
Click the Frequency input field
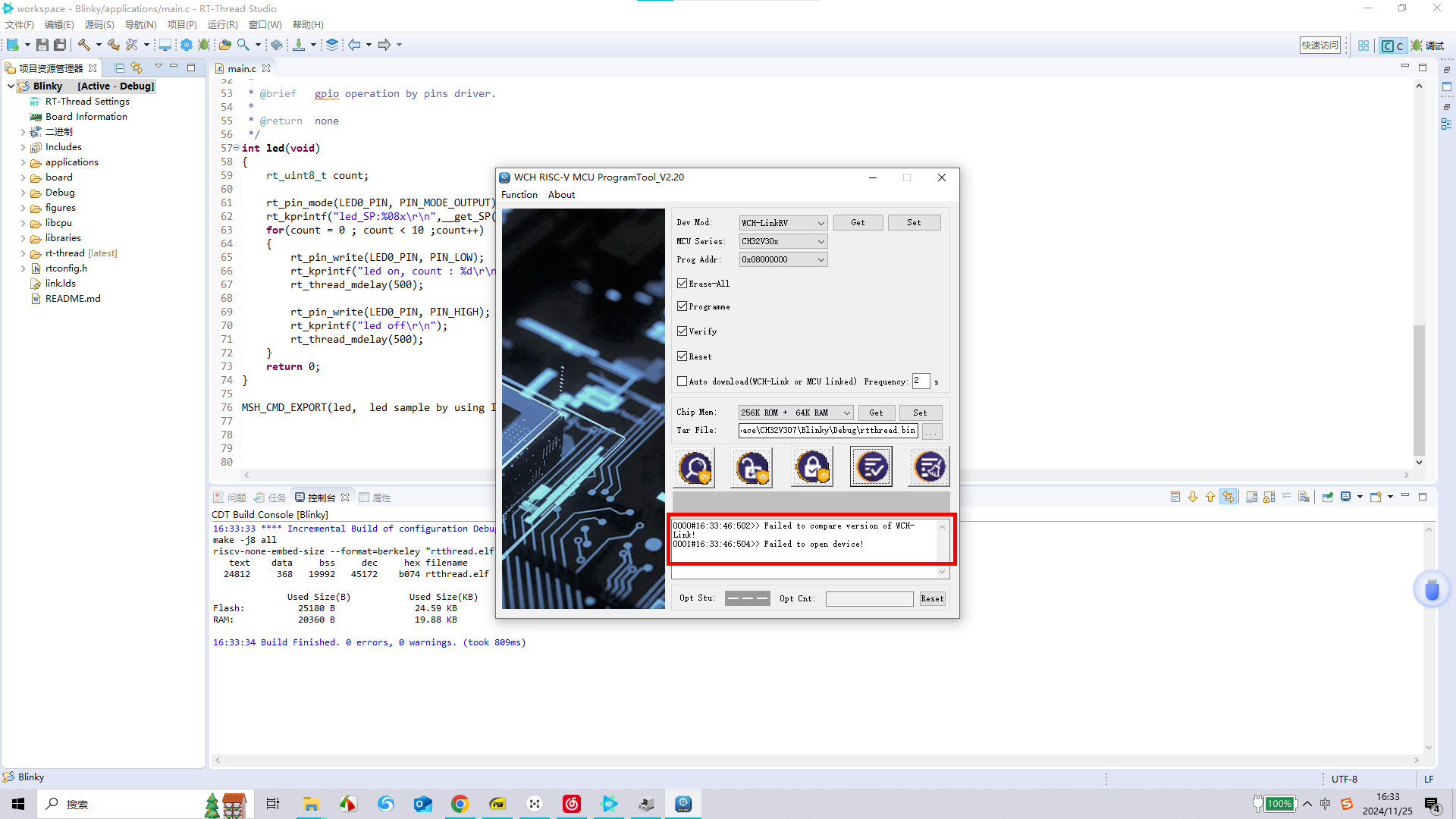921,381
